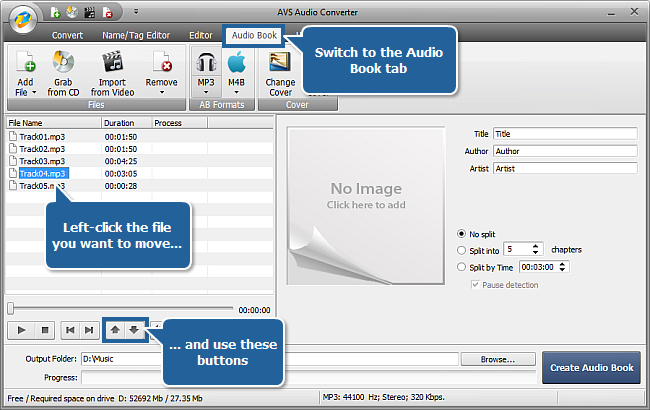The image size is (650, 410).
Task: Switch to the Convert tab
Action: pyautogui.click(x=67, y=35)
